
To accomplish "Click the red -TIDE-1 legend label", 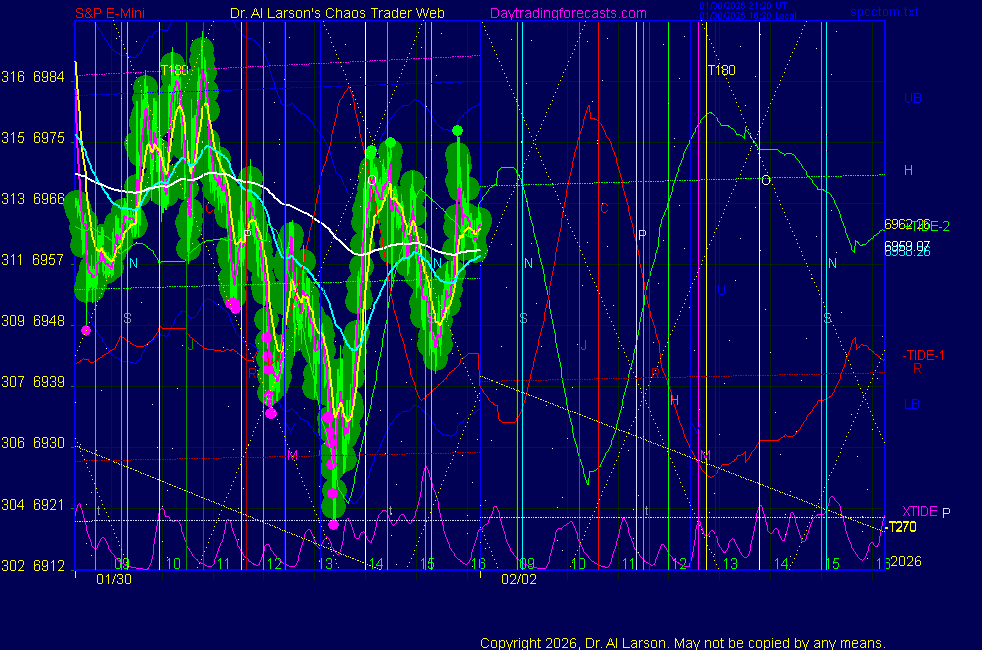I will click(x=923, y=355).
